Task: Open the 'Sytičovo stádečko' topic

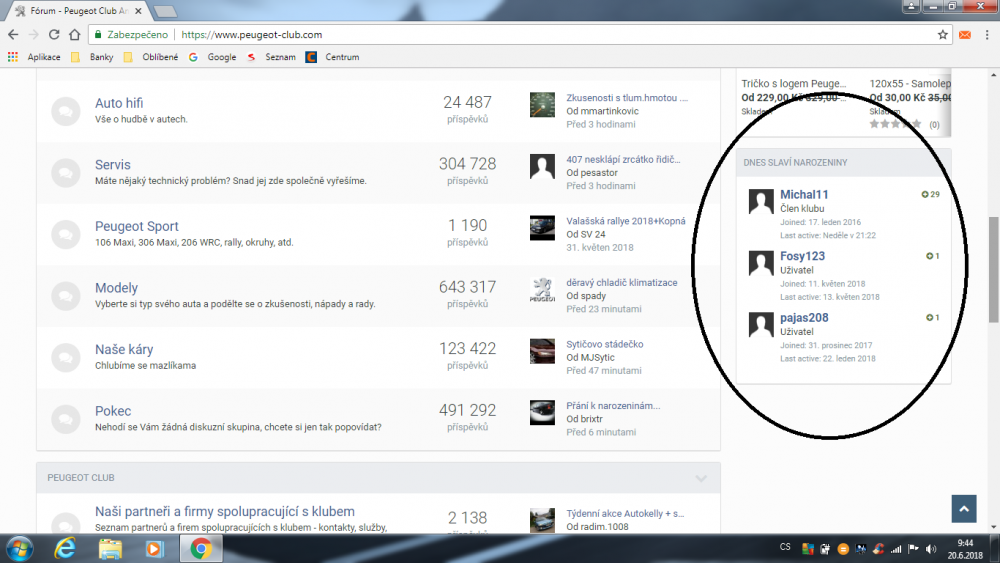Action: [605, 344]
